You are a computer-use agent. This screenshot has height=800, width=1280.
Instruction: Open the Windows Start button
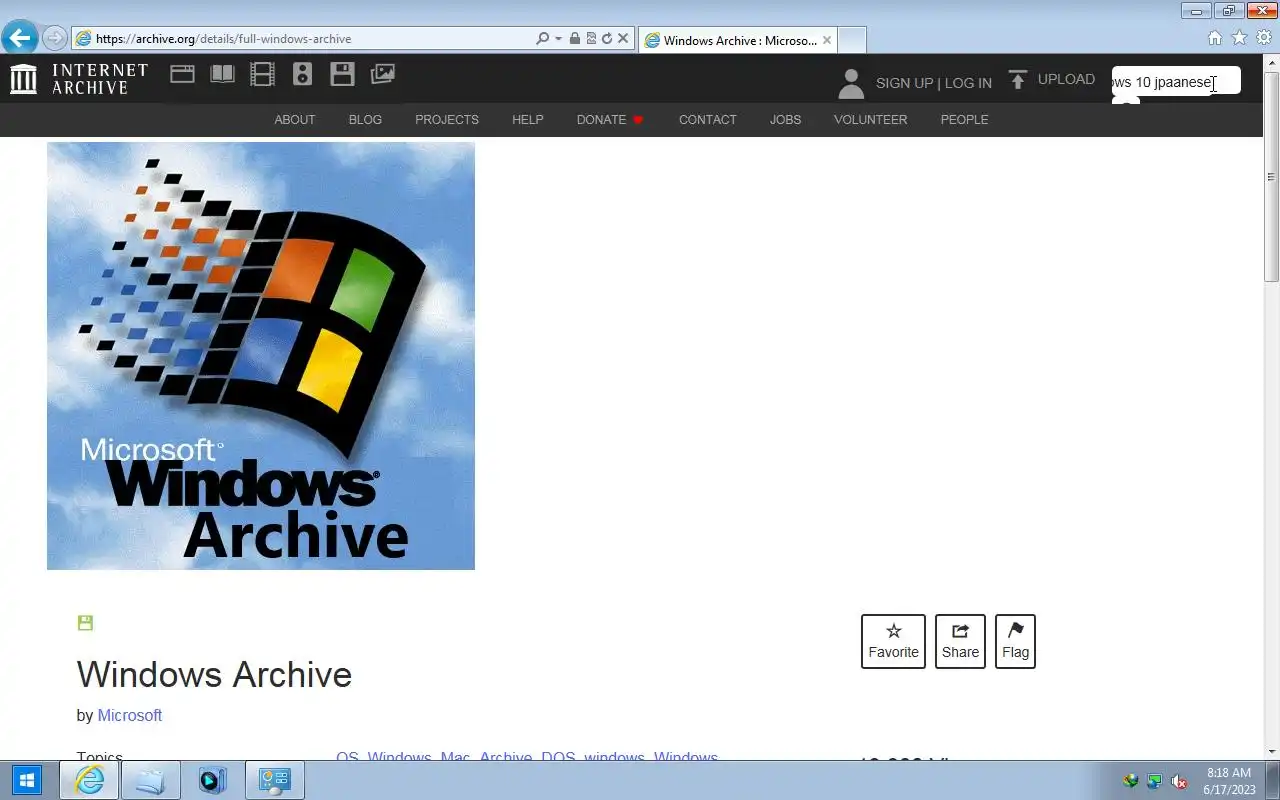[x=27, y=781]
